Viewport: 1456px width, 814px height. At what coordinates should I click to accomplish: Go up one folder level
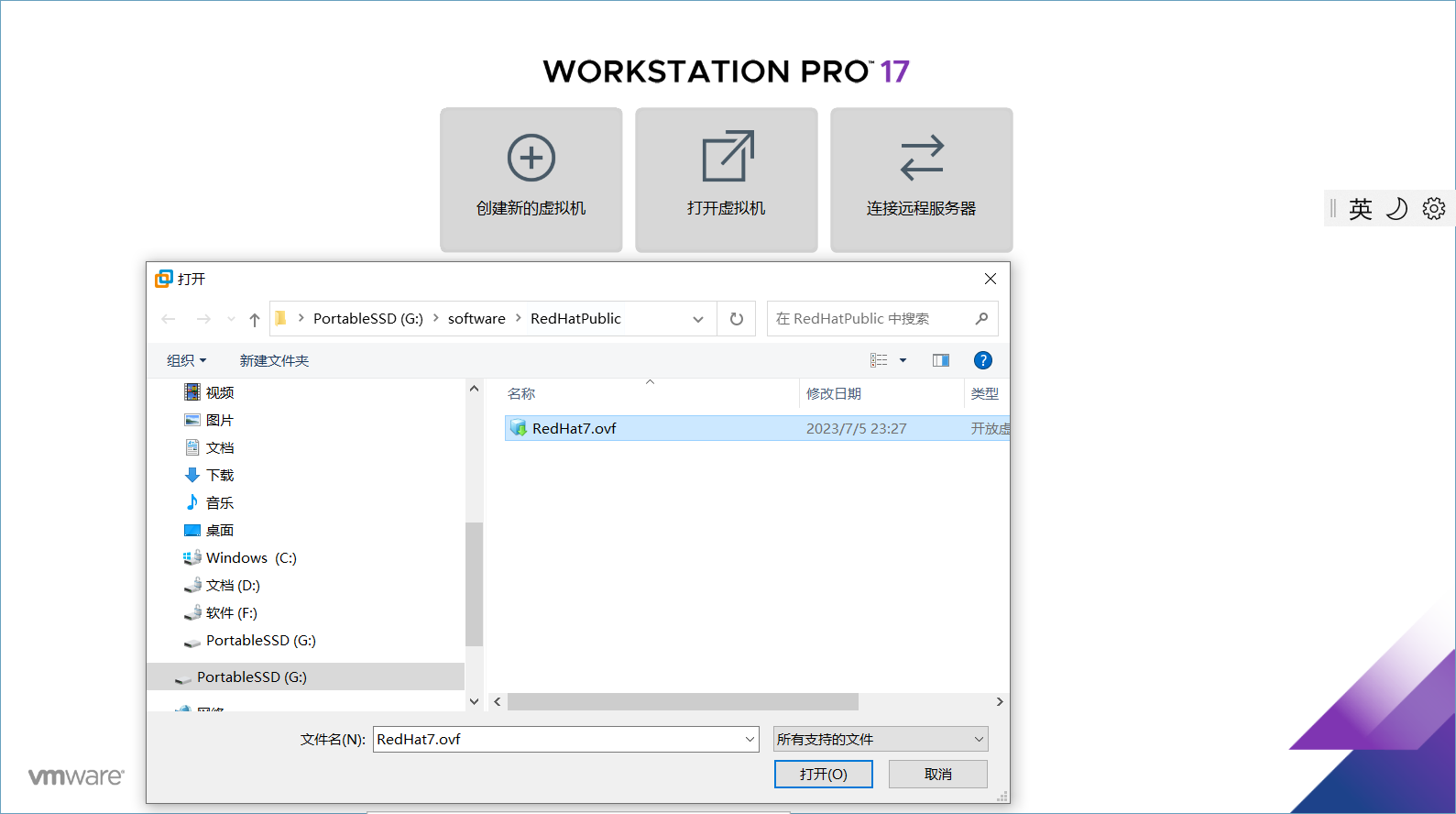(x=255, y=319)
